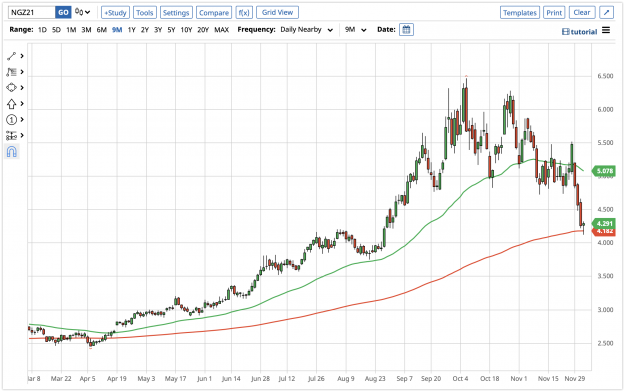The width and height of the screenshot is (625, 392).
Task: Clear the chart
Action: pyautogui.click(x=582, y=12)
